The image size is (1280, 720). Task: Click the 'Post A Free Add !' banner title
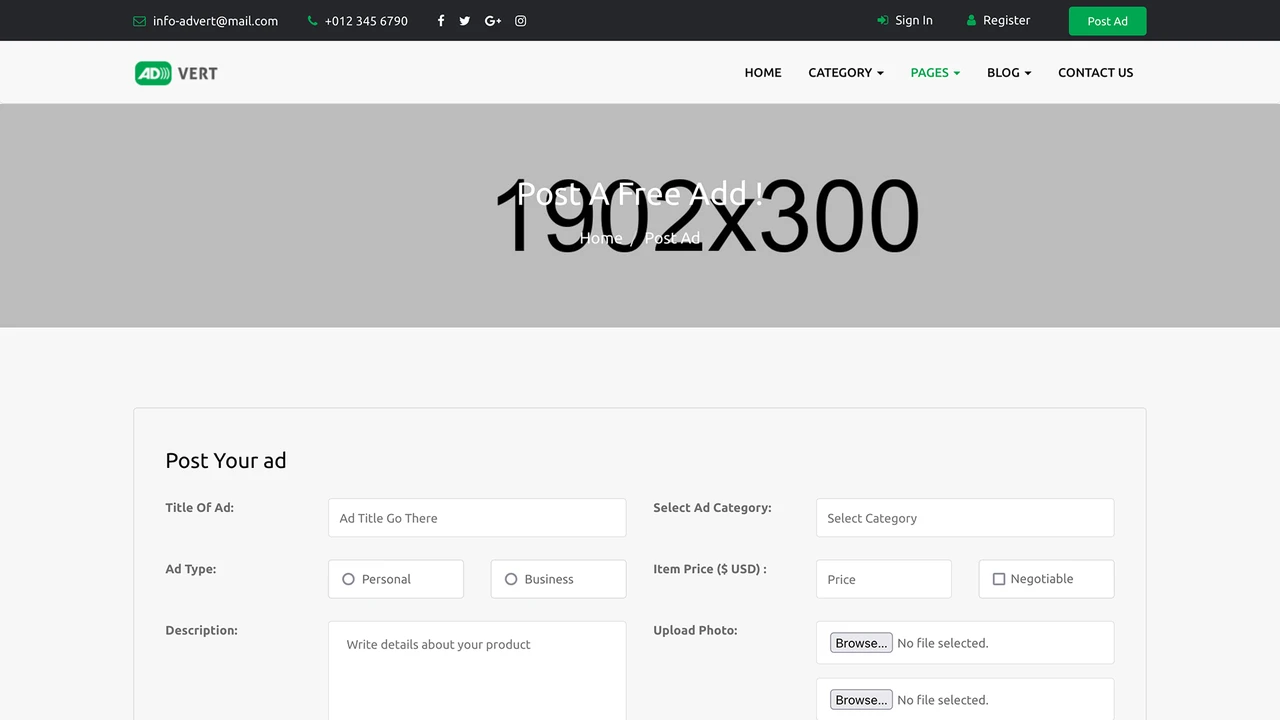pyautogui.click(x=640, y=193)
